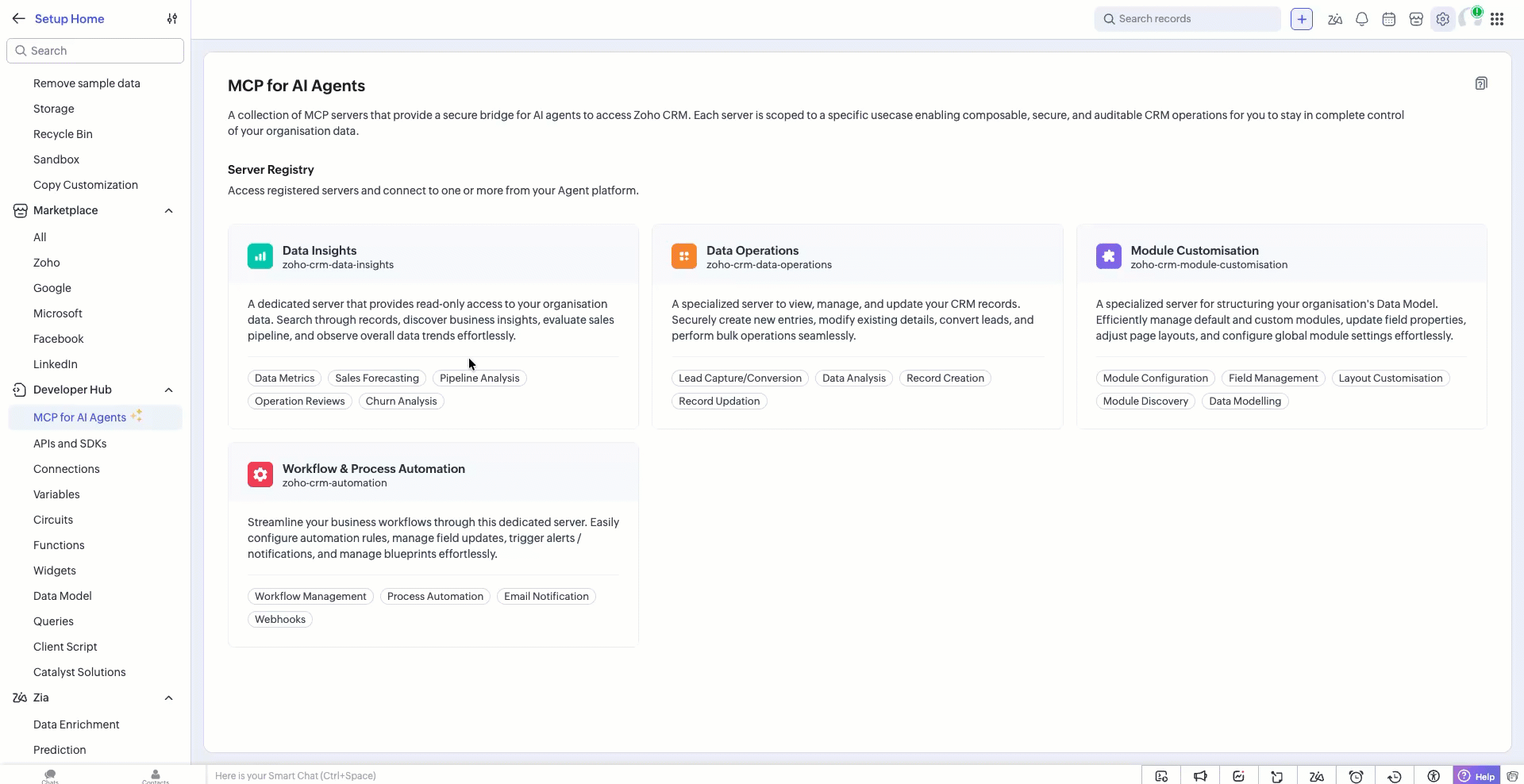Click the Lead Capture/Conversion tag

740,379
